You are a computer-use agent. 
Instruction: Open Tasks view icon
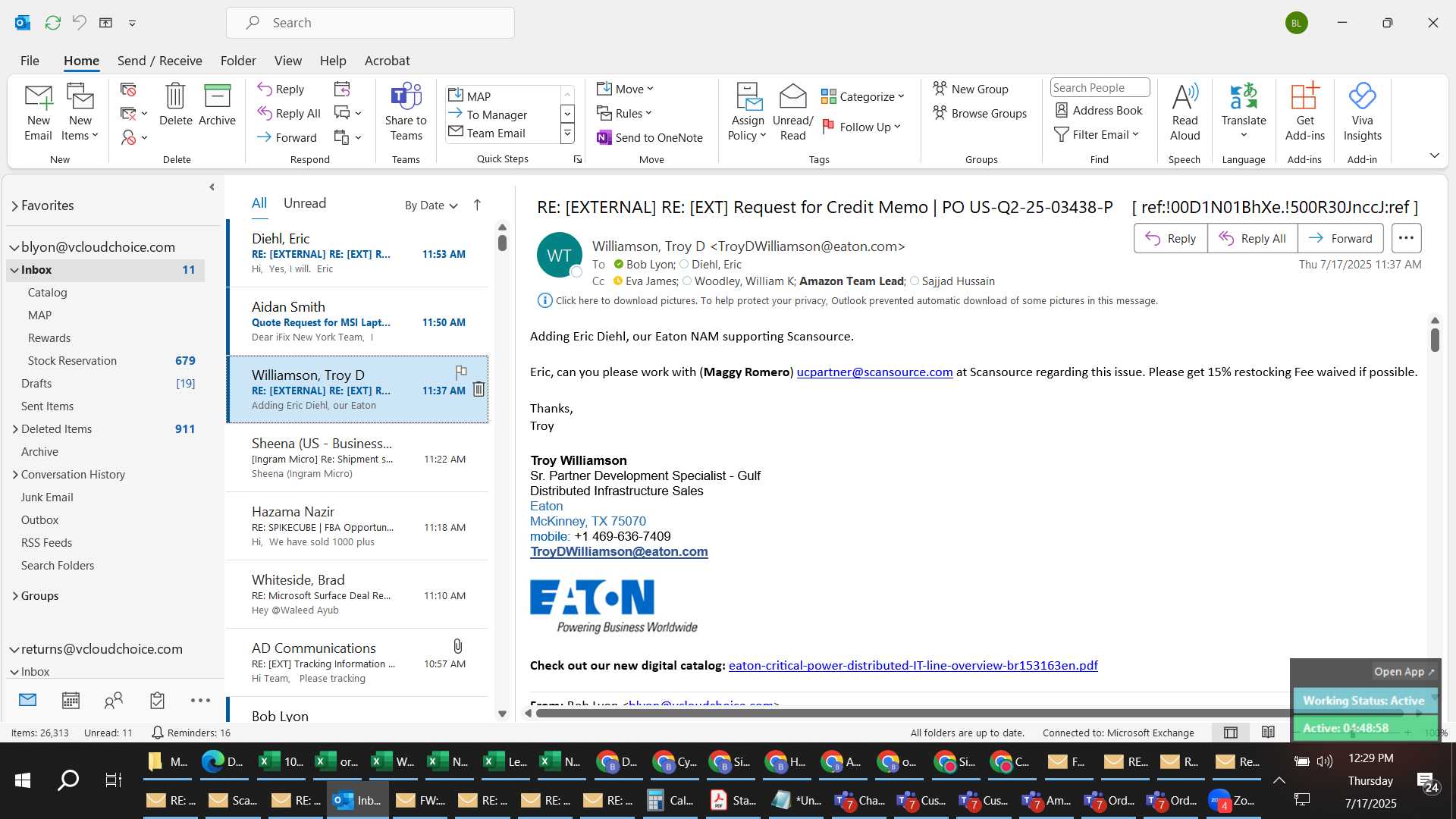point(157,700)
